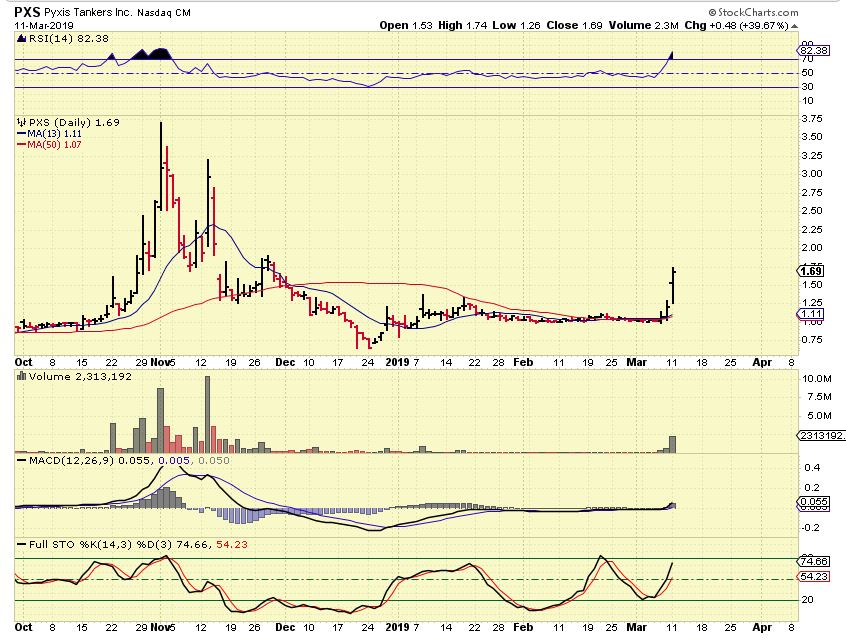Click the 54.23 stochastic tag on the right axis
This screenshot has width=846, height=640.
814,577
